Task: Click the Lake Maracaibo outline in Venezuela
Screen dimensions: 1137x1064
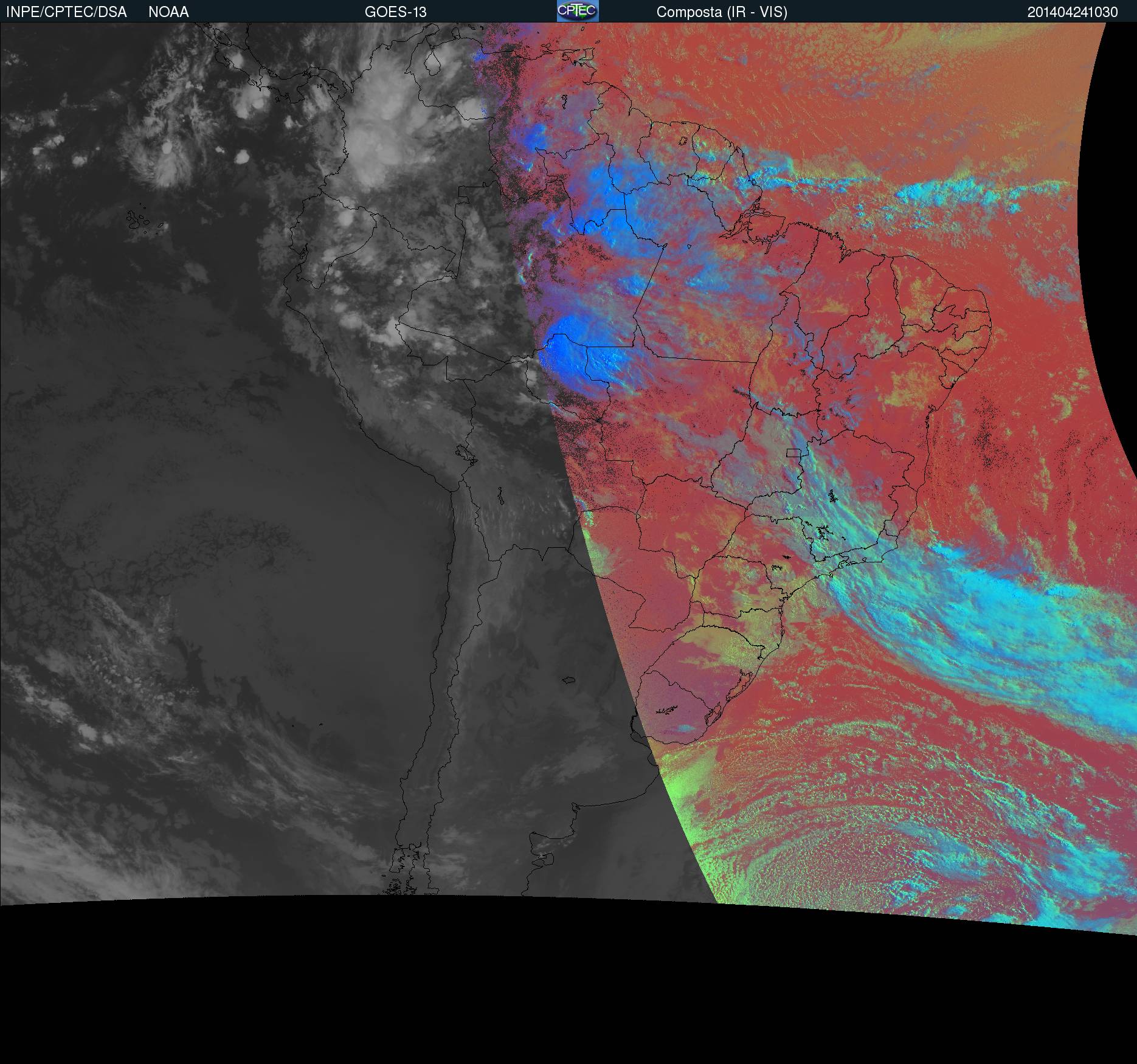Action: (x=432, y=63)
